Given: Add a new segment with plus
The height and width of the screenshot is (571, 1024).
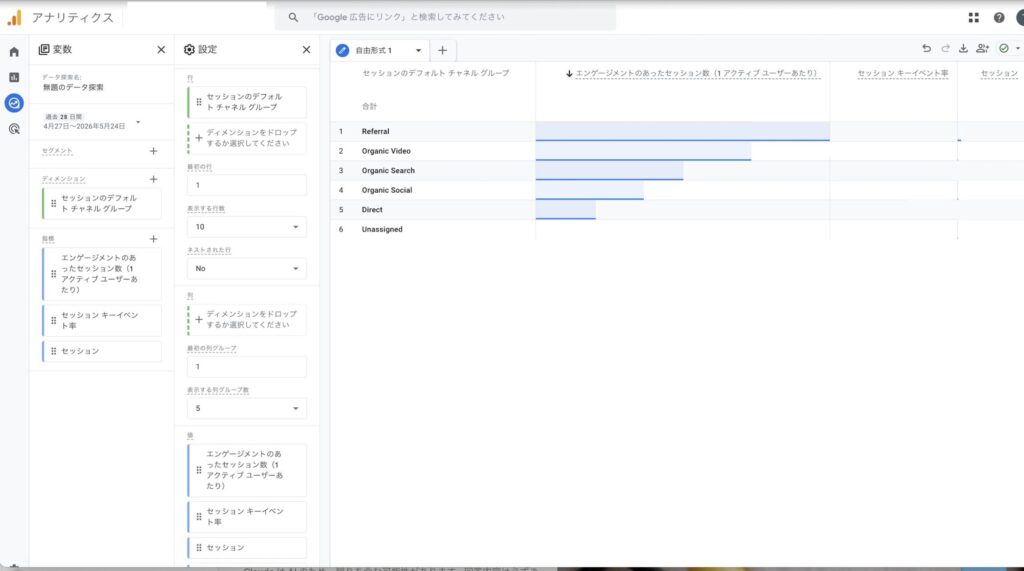Looking at the screenshot, I should [x=153, y=151].
